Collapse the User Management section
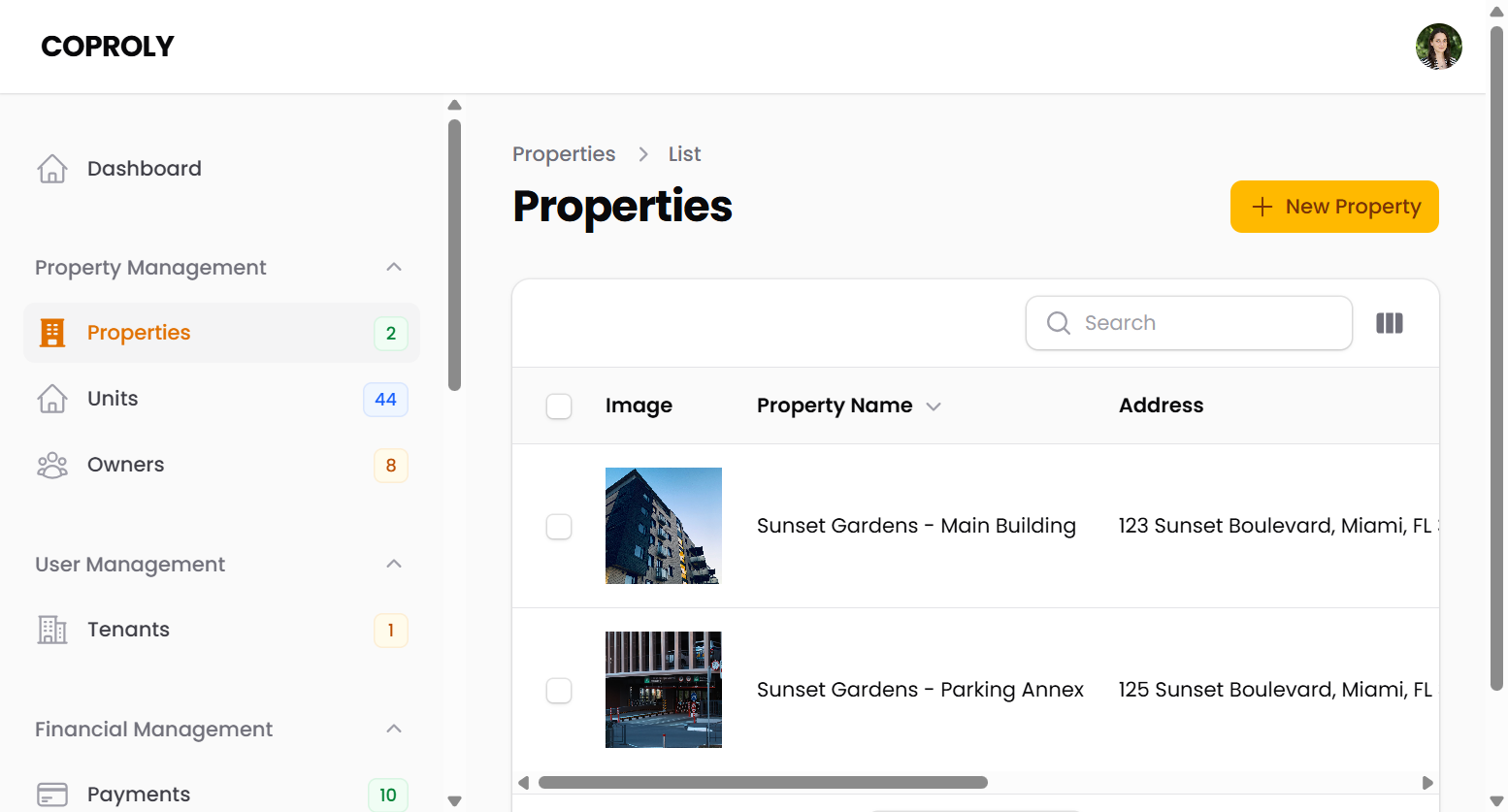Screen dimensions: 1508x812 [x=394, y=564]
